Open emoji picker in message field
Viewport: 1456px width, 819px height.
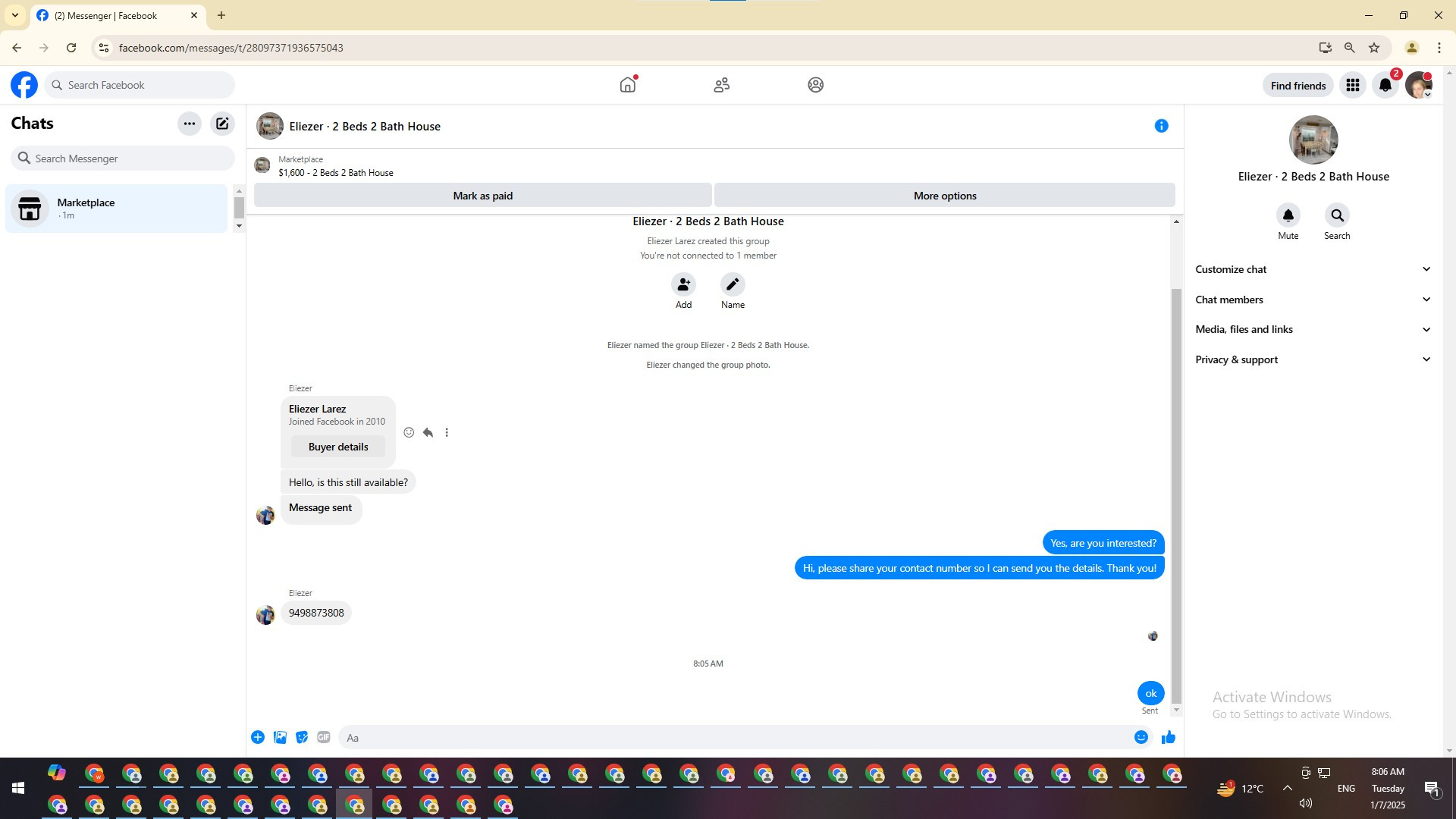1141,737
